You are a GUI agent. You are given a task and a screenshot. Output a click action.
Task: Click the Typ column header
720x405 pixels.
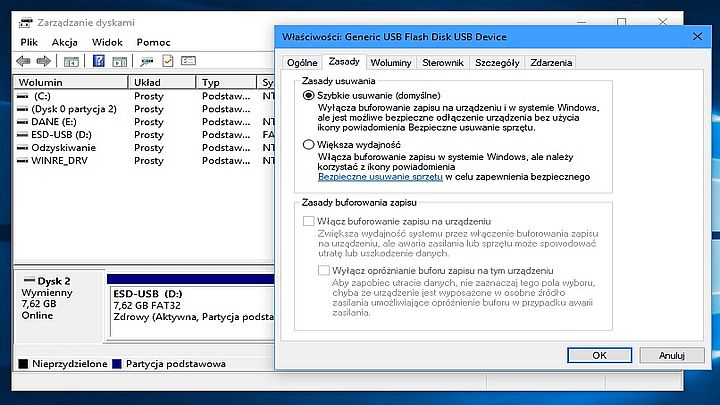(x=226, y=82)
